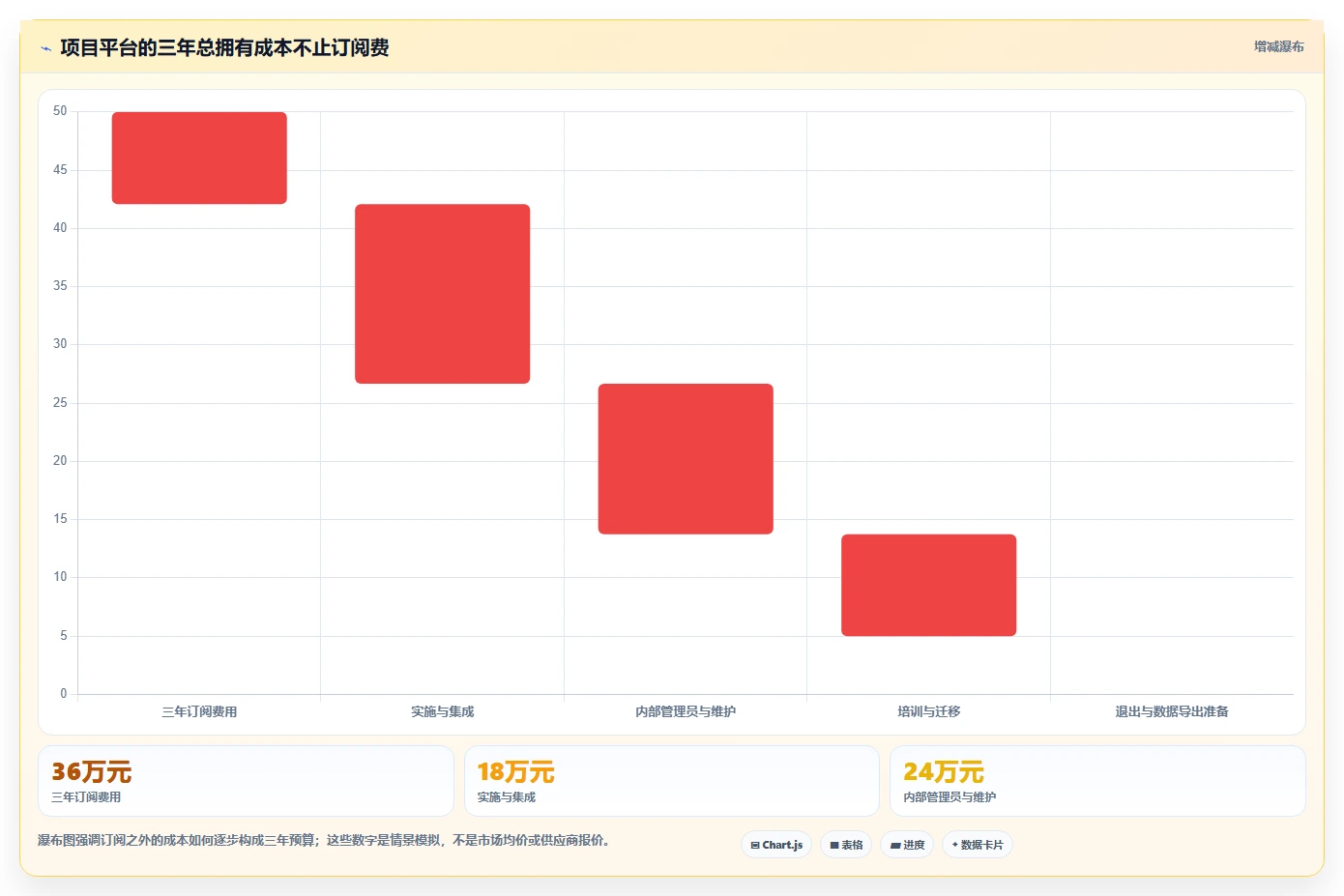The height and width of the screenshot is (896, 1344).
Task: Click the red bar for 内部管理员与维护
Action: [686, 459]
